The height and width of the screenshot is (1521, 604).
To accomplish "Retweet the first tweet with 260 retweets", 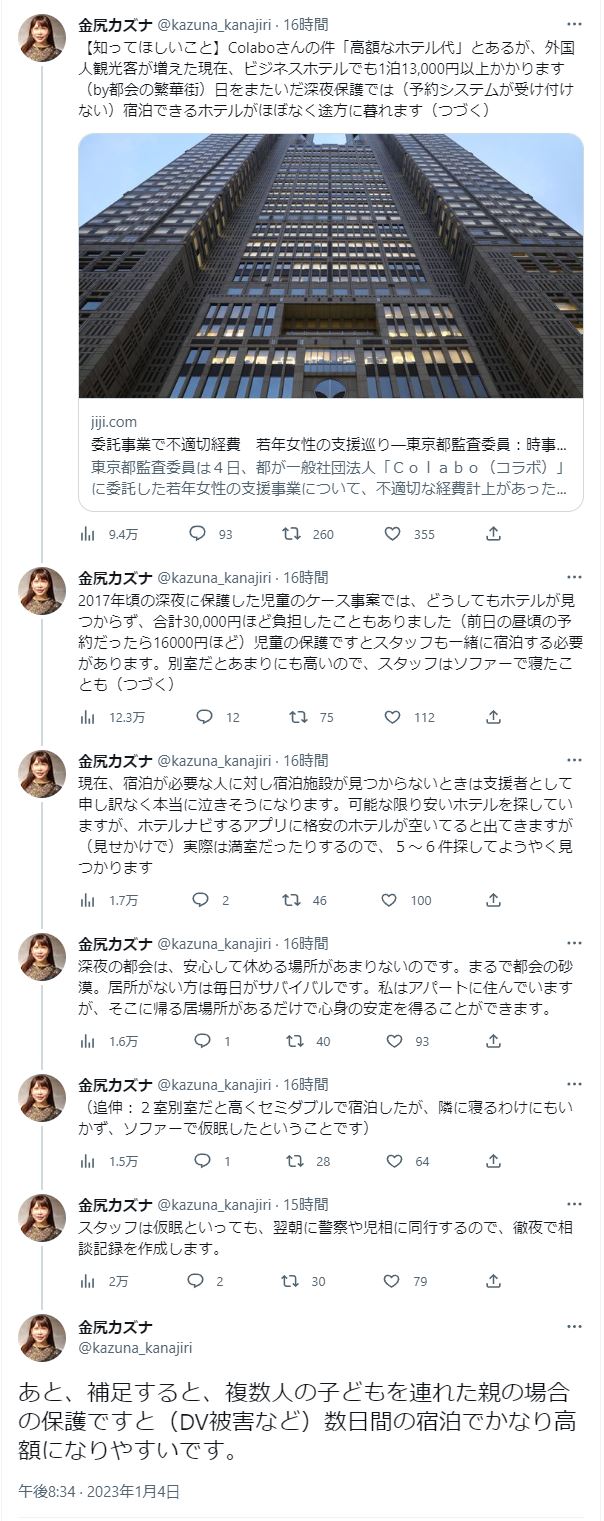I will (x=292, y=534).
